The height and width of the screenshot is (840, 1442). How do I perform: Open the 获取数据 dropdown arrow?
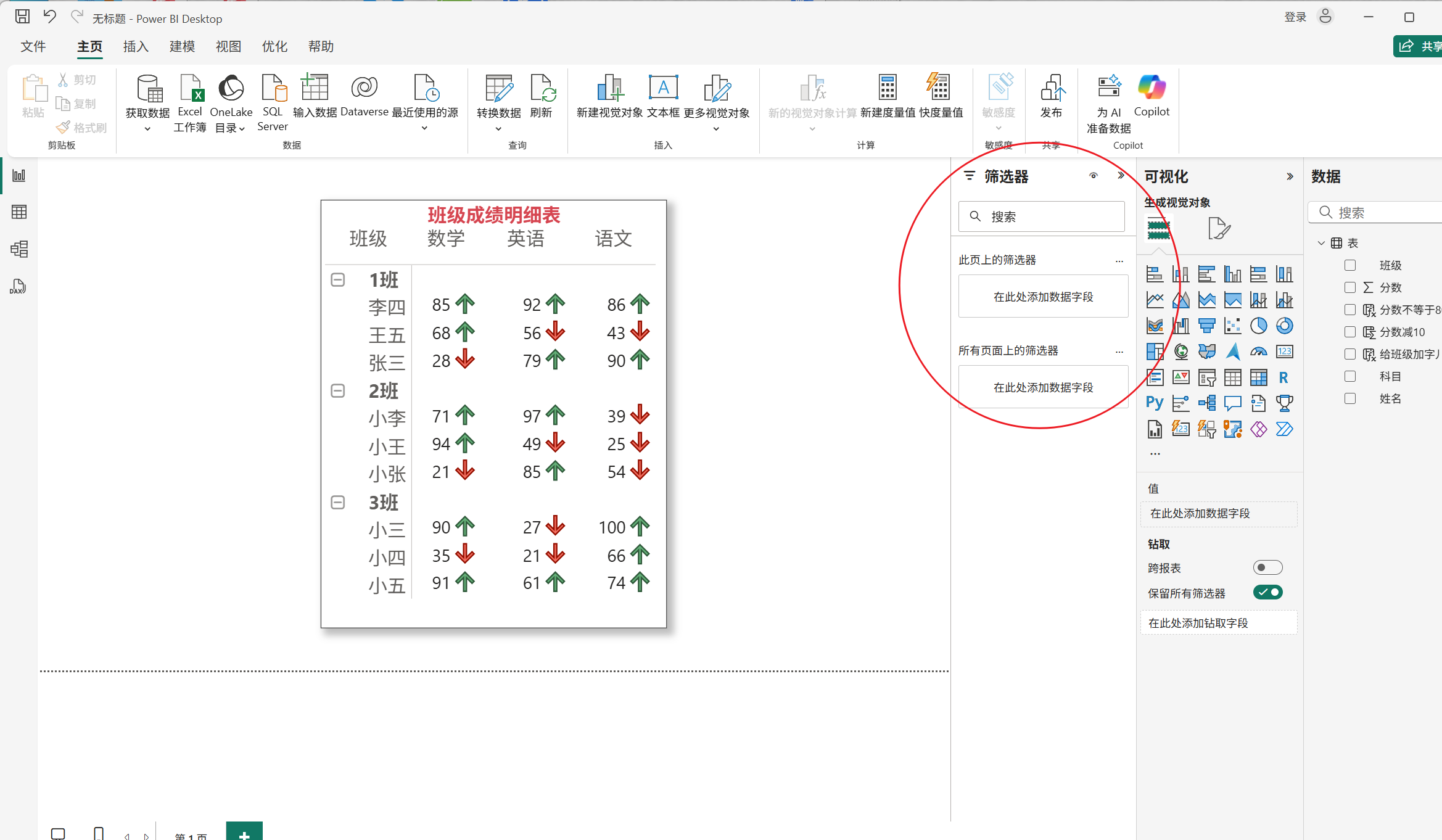(x=147, y=129)
